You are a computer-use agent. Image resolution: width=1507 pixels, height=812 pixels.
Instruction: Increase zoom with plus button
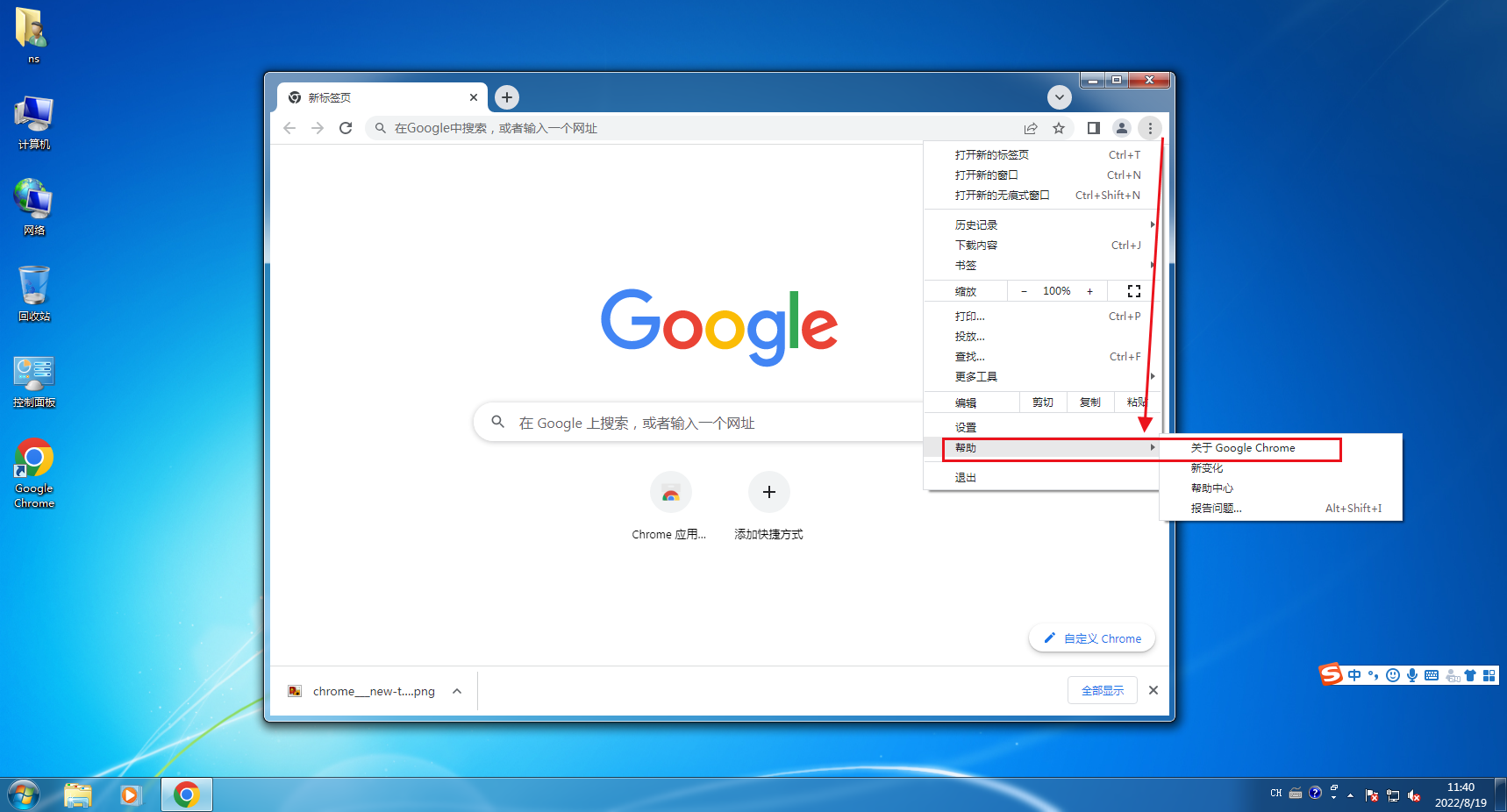[x=1090, y=291]
